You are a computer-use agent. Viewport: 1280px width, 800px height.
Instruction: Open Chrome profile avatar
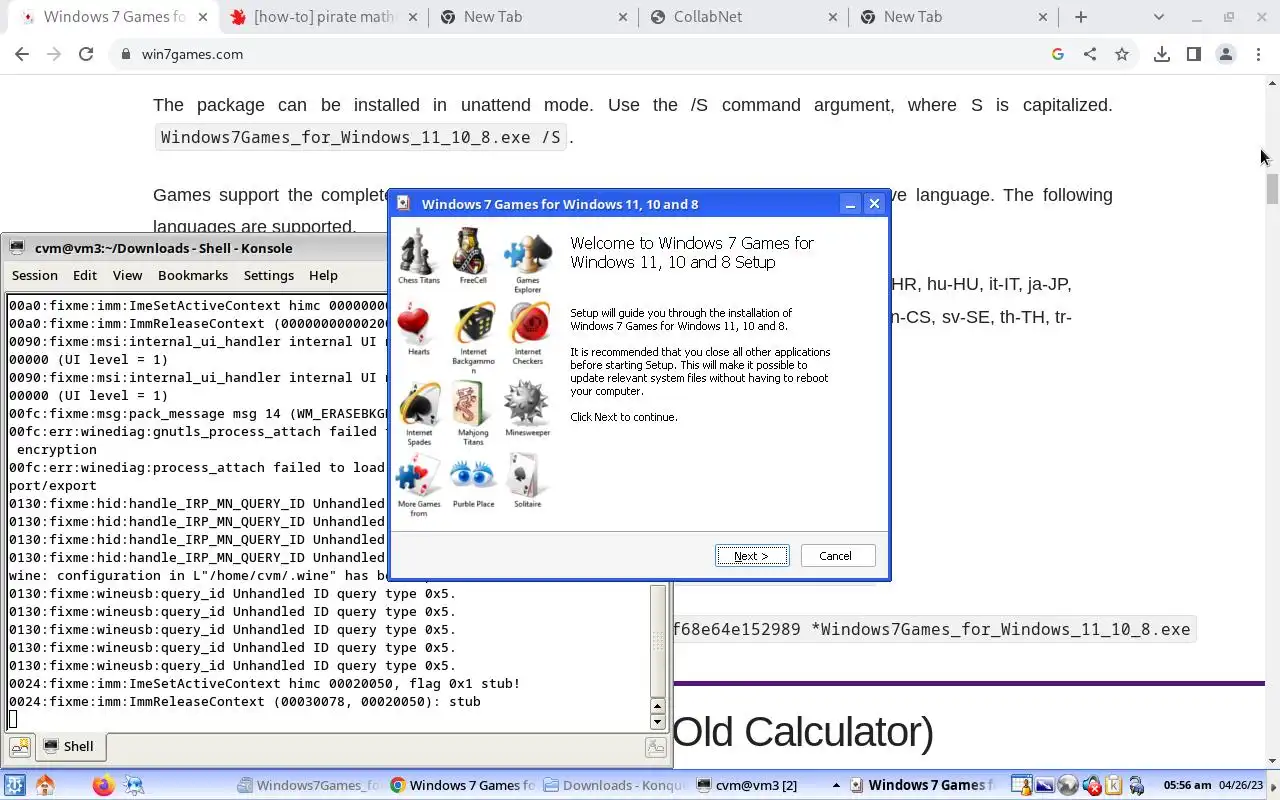(x=1226, y=54)
